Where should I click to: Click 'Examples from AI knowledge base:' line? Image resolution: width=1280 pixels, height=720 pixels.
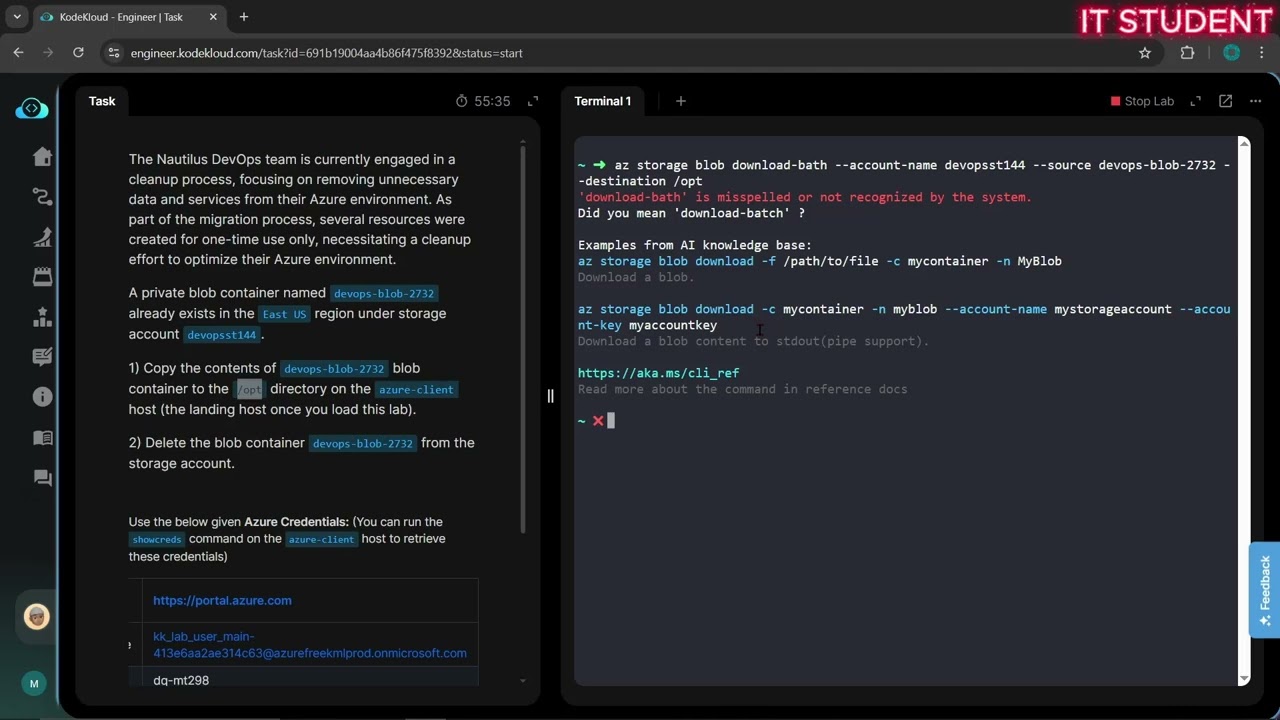(694, 245)
